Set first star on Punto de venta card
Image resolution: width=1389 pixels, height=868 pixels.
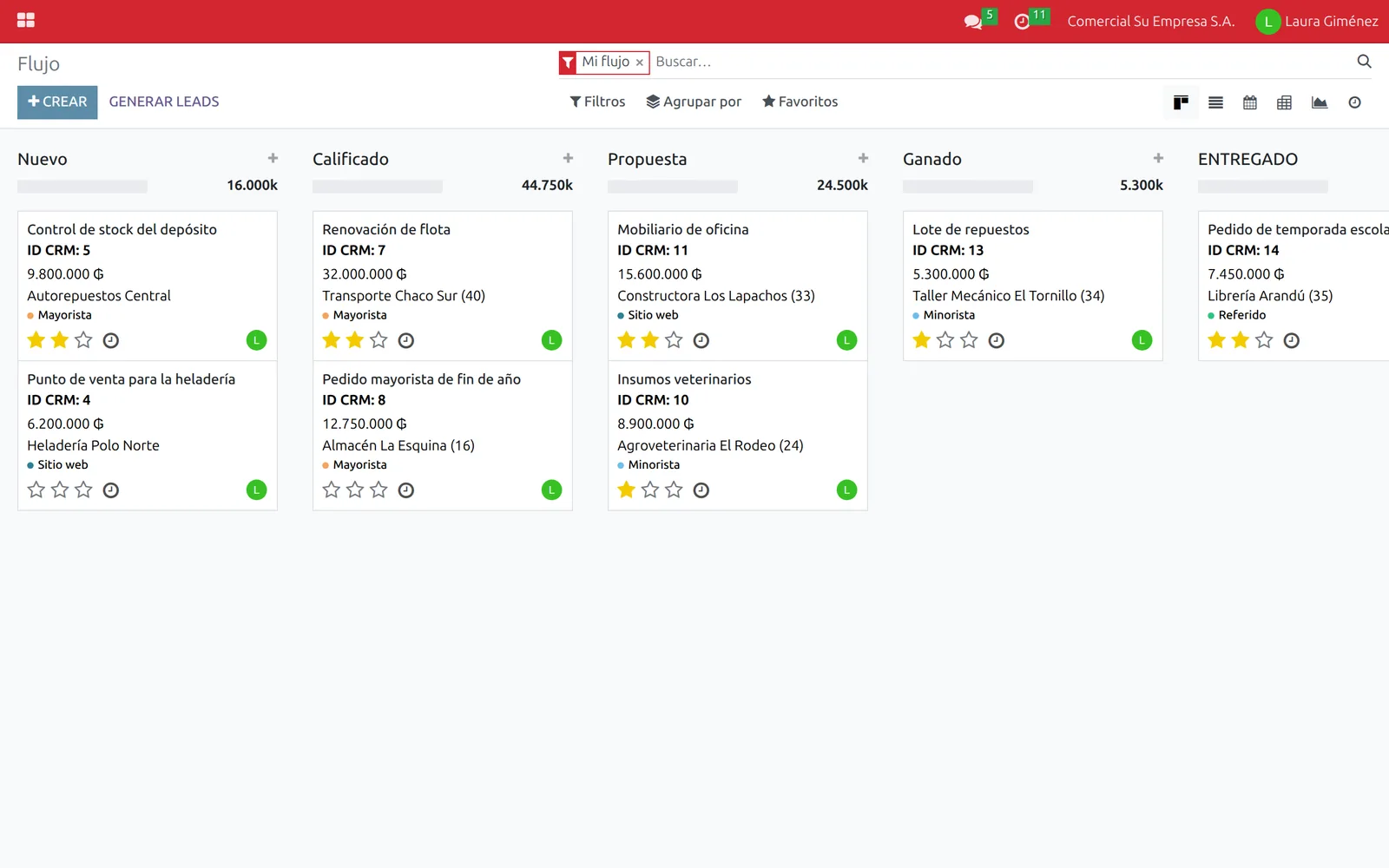tap(36, 490)
